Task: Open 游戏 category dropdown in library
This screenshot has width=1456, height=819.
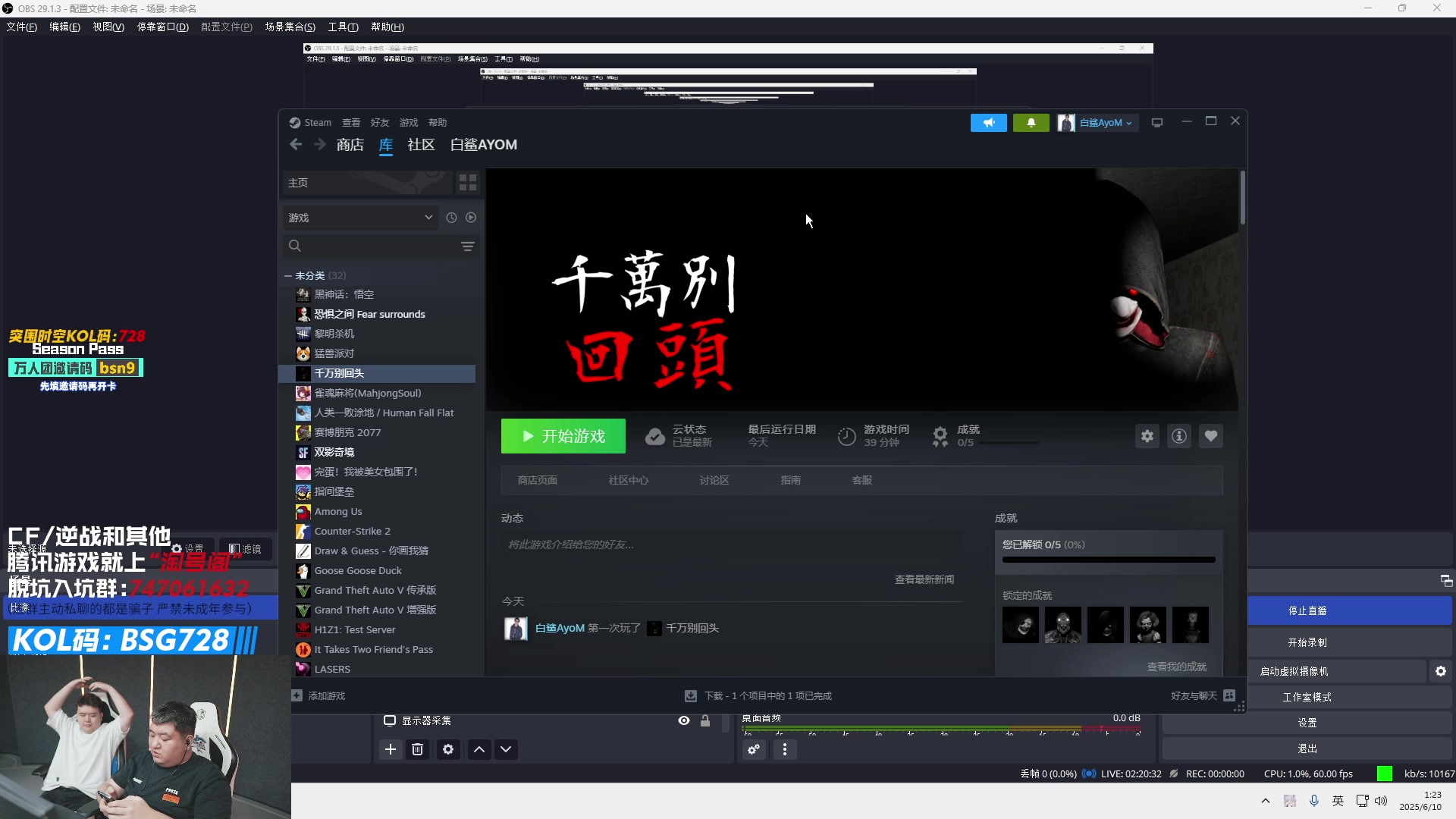Action: 360,218
